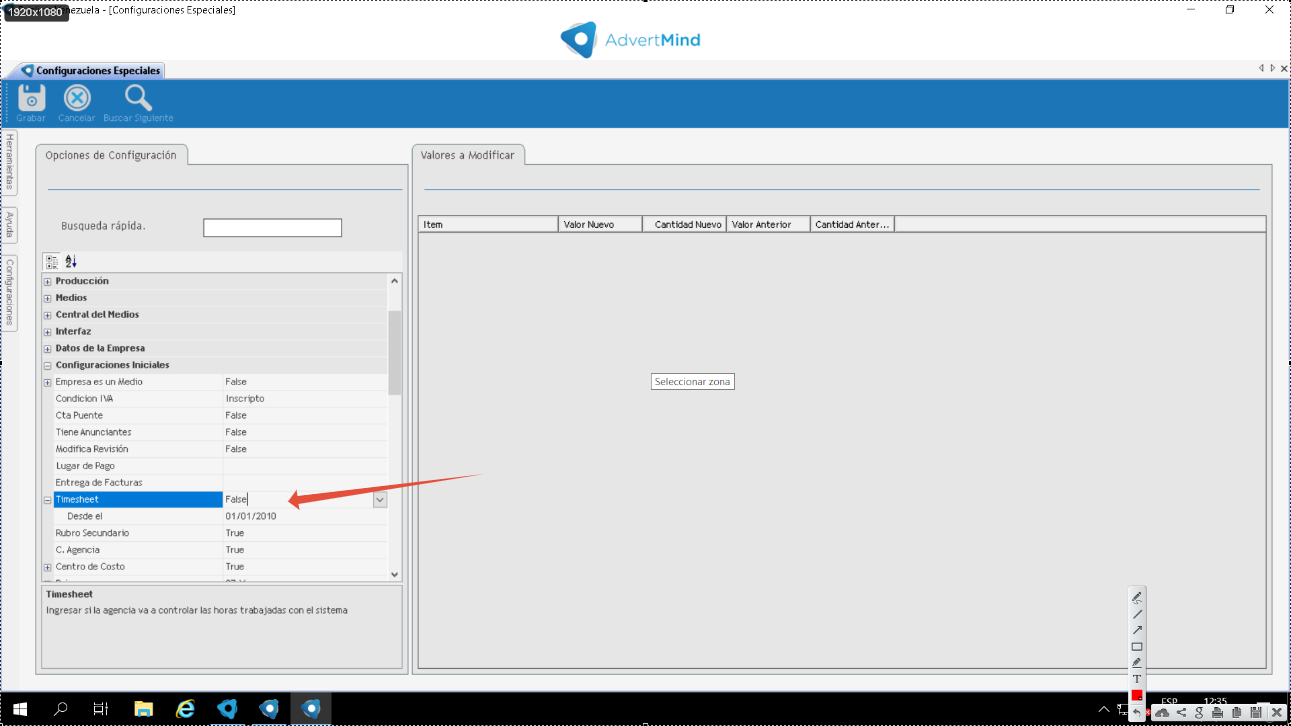Image resolution: width=1291 pixels, height=726 pixels.
Task: Expand the Medios category
Action: pos(47,298)
